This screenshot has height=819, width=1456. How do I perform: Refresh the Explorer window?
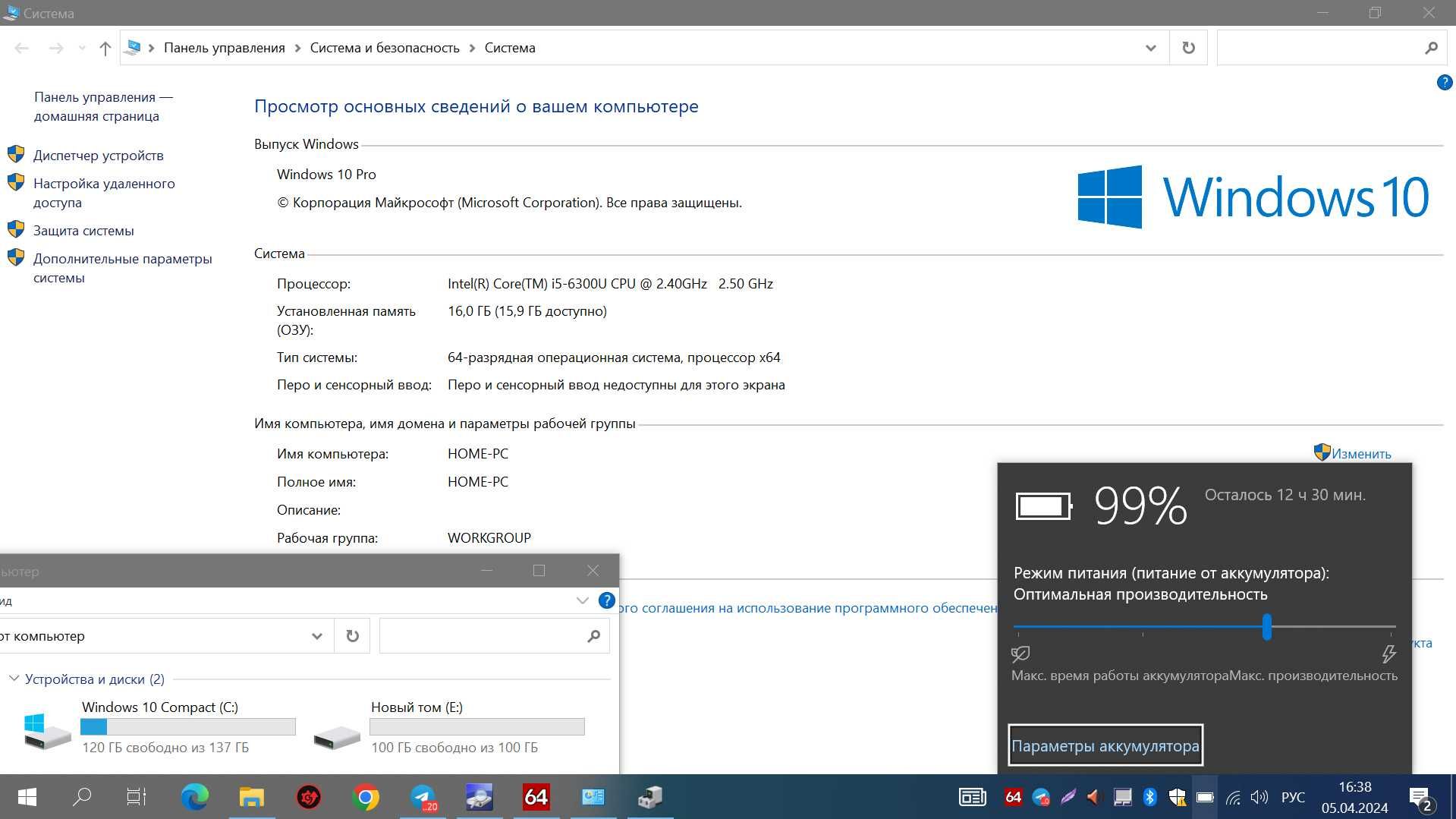pos(352,636)
